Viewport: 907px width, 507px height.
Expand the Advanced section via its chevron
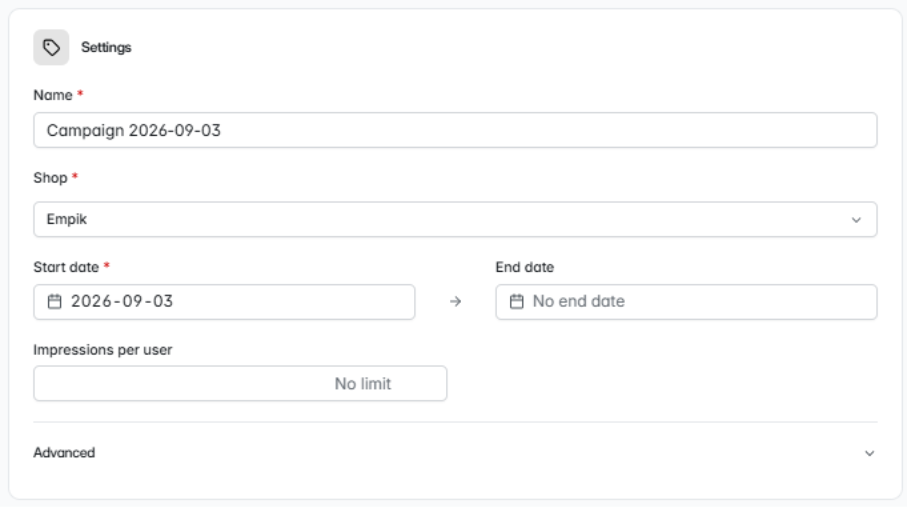pos(869,453)
